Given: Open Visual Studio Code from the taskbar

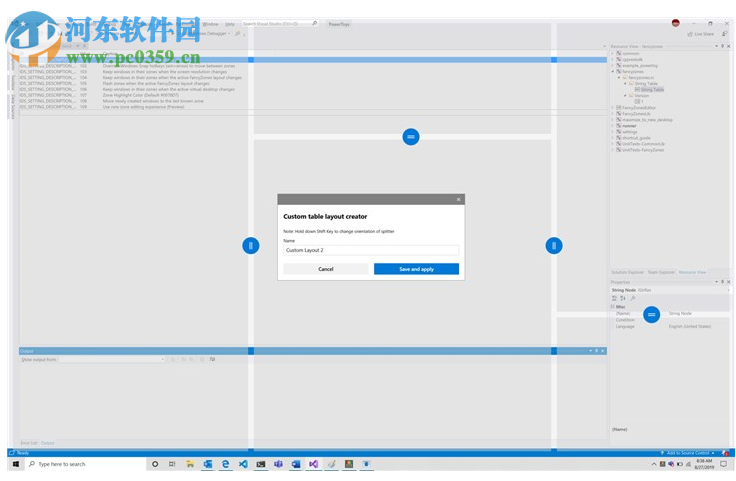Looking at the screenshot, I should pos(243,464).
